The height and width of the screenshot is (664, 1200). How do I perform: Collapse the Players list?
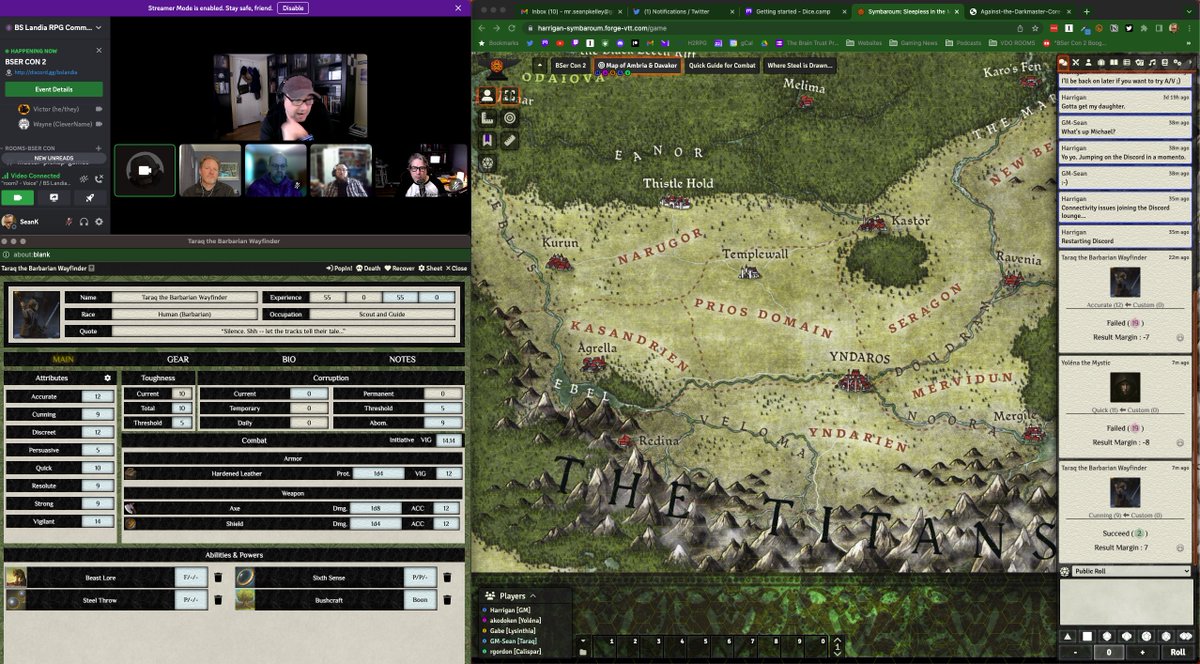click(533, 596)
